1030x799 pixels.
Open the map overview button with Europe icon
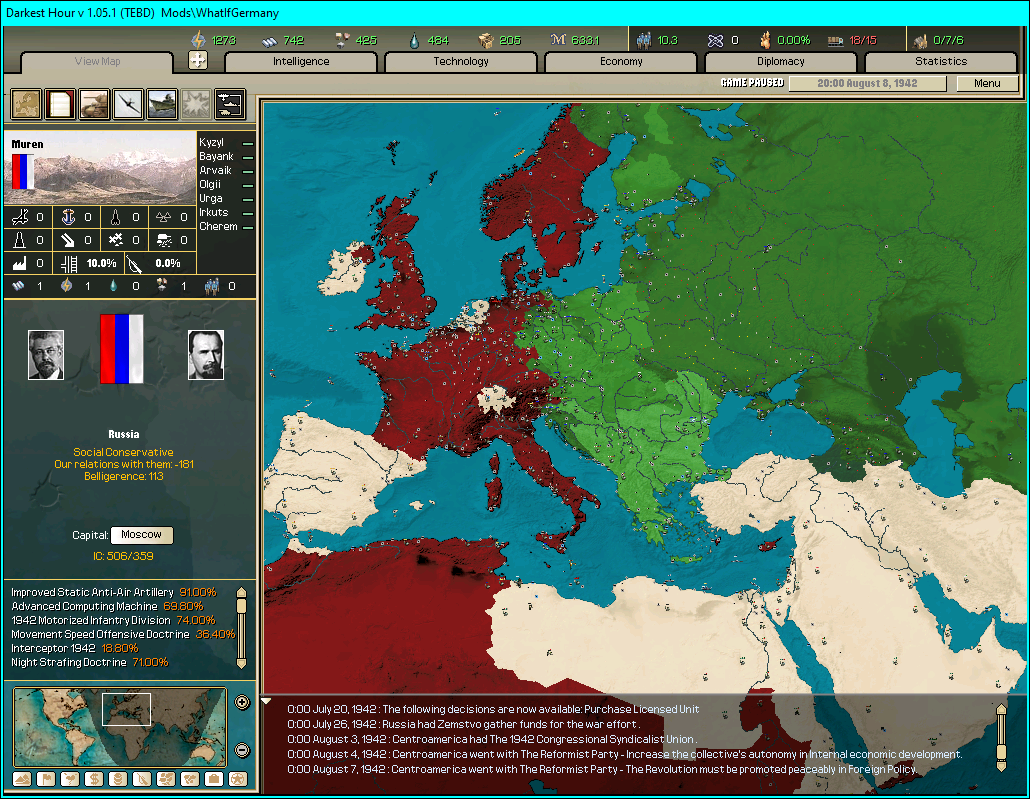point(26,104)
